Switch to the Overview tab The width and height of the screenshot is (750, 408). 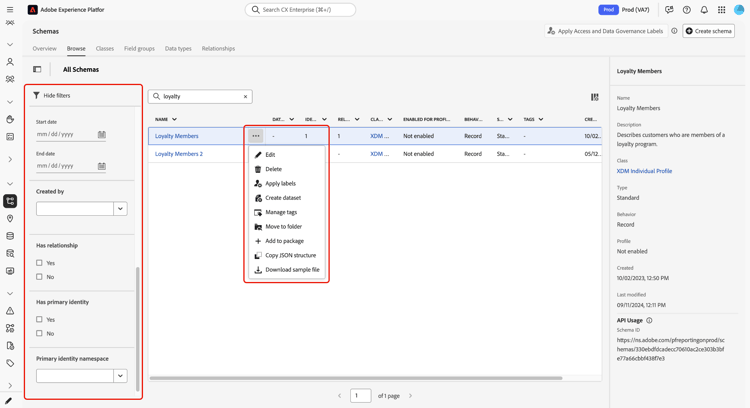pos(44,48)
